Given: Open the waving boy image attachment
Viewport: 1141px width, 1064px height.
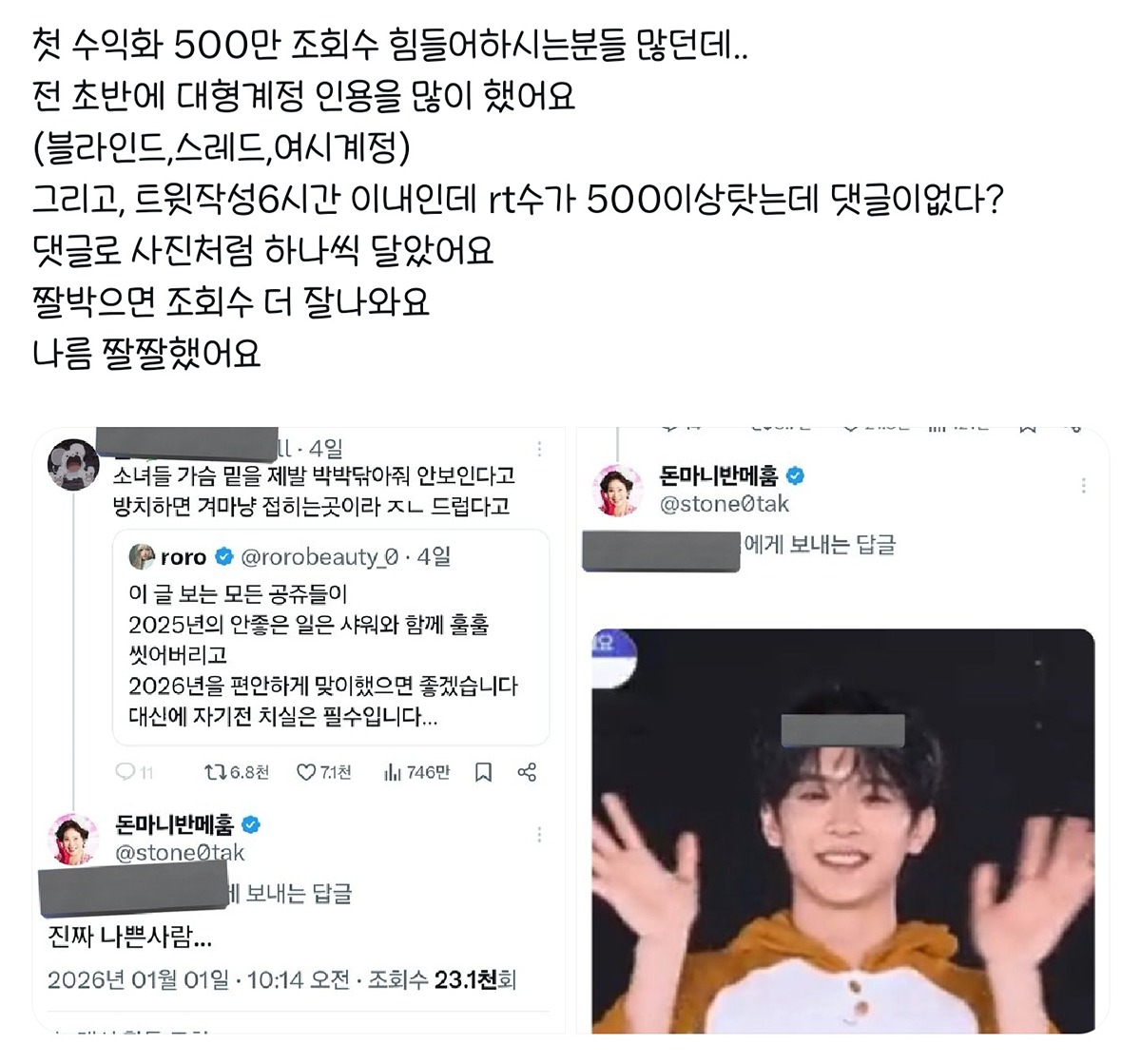Looking at the screenshot, I should (x=843, y=831).
